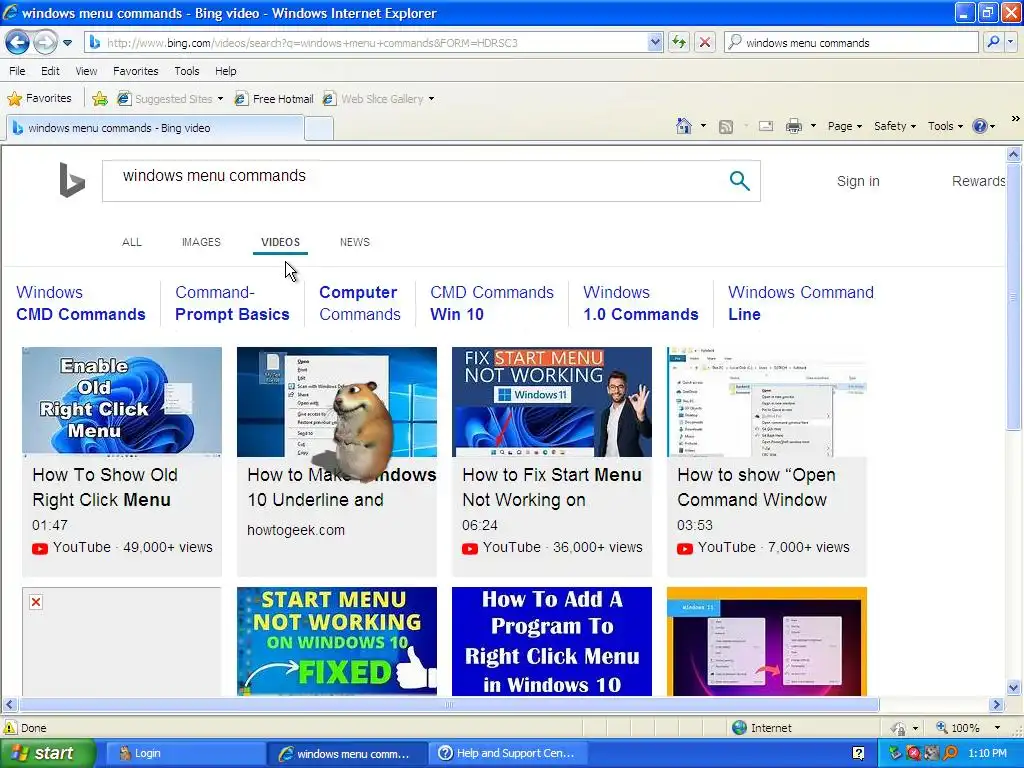Expand the address bar history dropdown
The height and width of the screenshot is (768, 1024).
click(655, 43)
